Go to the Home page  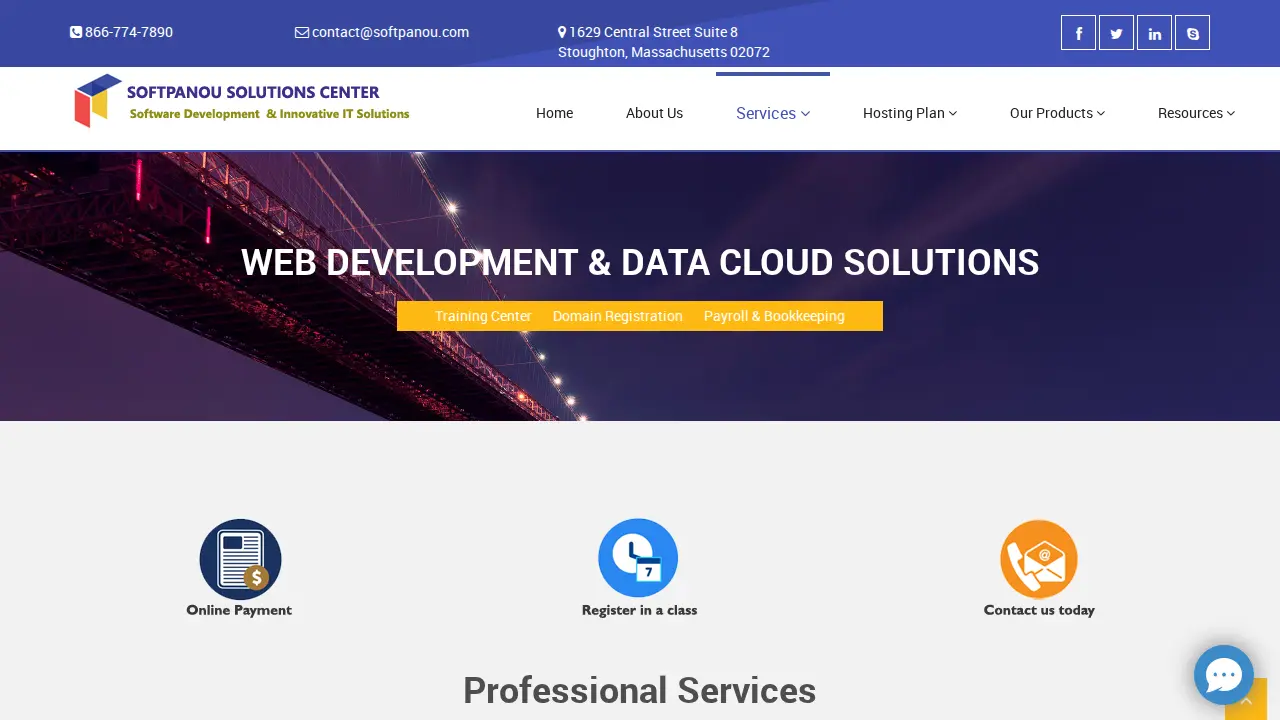pyautogui.click(x=554, y=113)
